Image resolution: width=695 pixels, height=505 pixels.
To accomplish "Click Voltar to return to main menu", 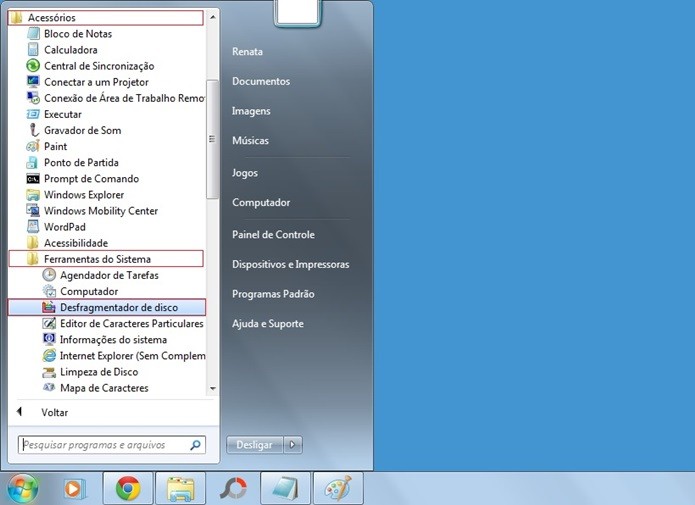I will click(x=55, y=412).
